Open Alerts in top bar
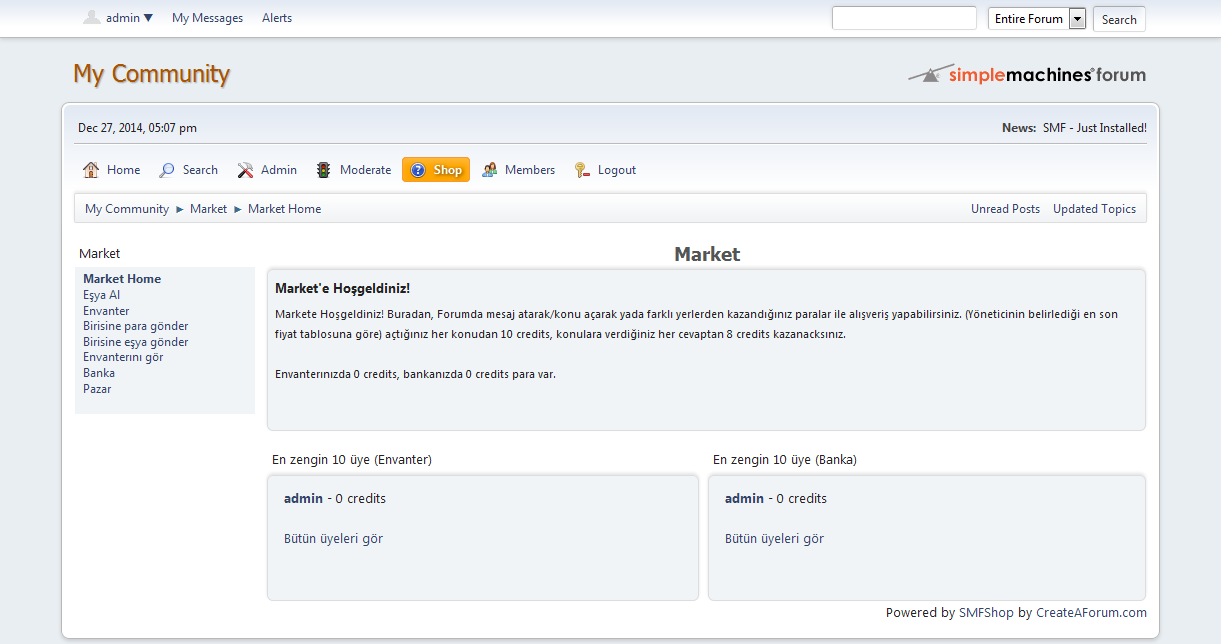This screenshot has width=1221, height=644. 277,18
